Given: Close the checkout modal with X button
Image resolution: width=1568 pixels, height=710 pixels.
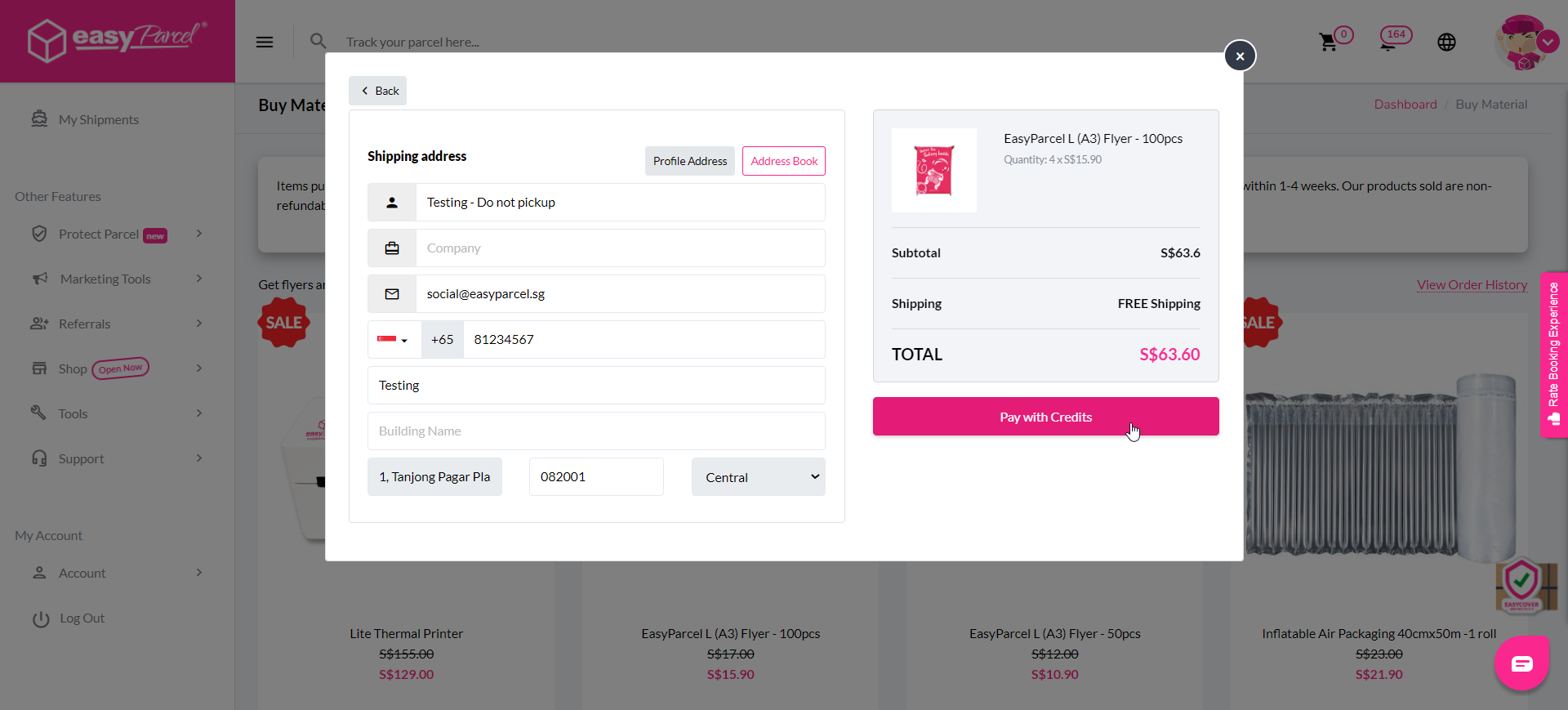Looking at the screenshot, I should 1240,56.
